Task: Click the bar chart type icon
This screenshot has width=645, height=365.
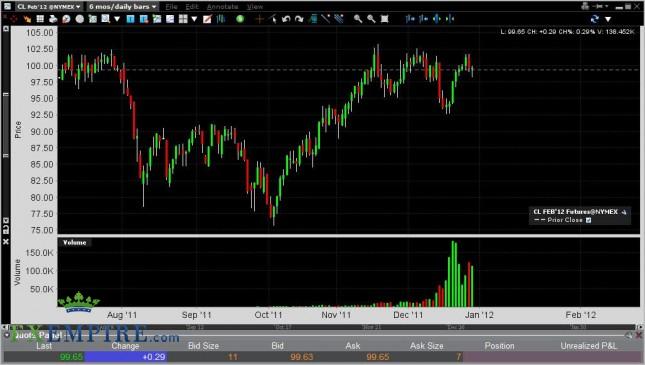Action: pyautogui.click(x=221, y=19)
